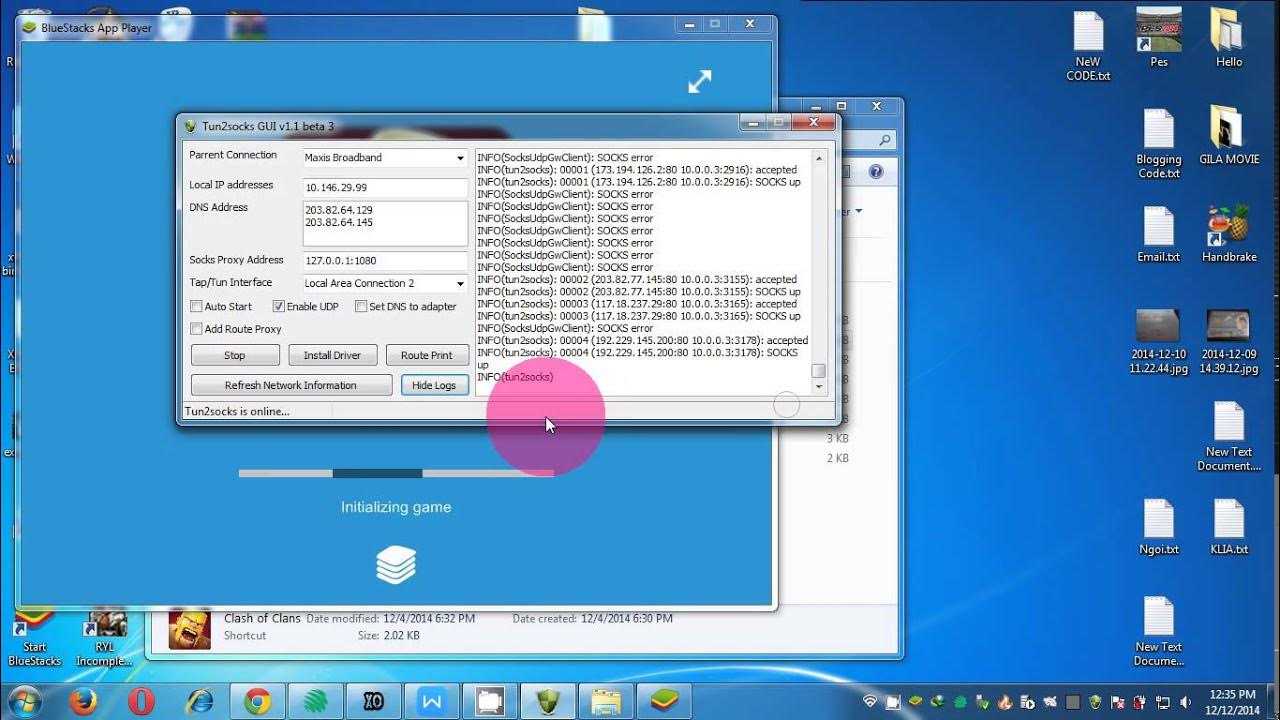Open 2014-12-10 11.22.44.jpg image
The image size is (1280, 720).
1158,341
